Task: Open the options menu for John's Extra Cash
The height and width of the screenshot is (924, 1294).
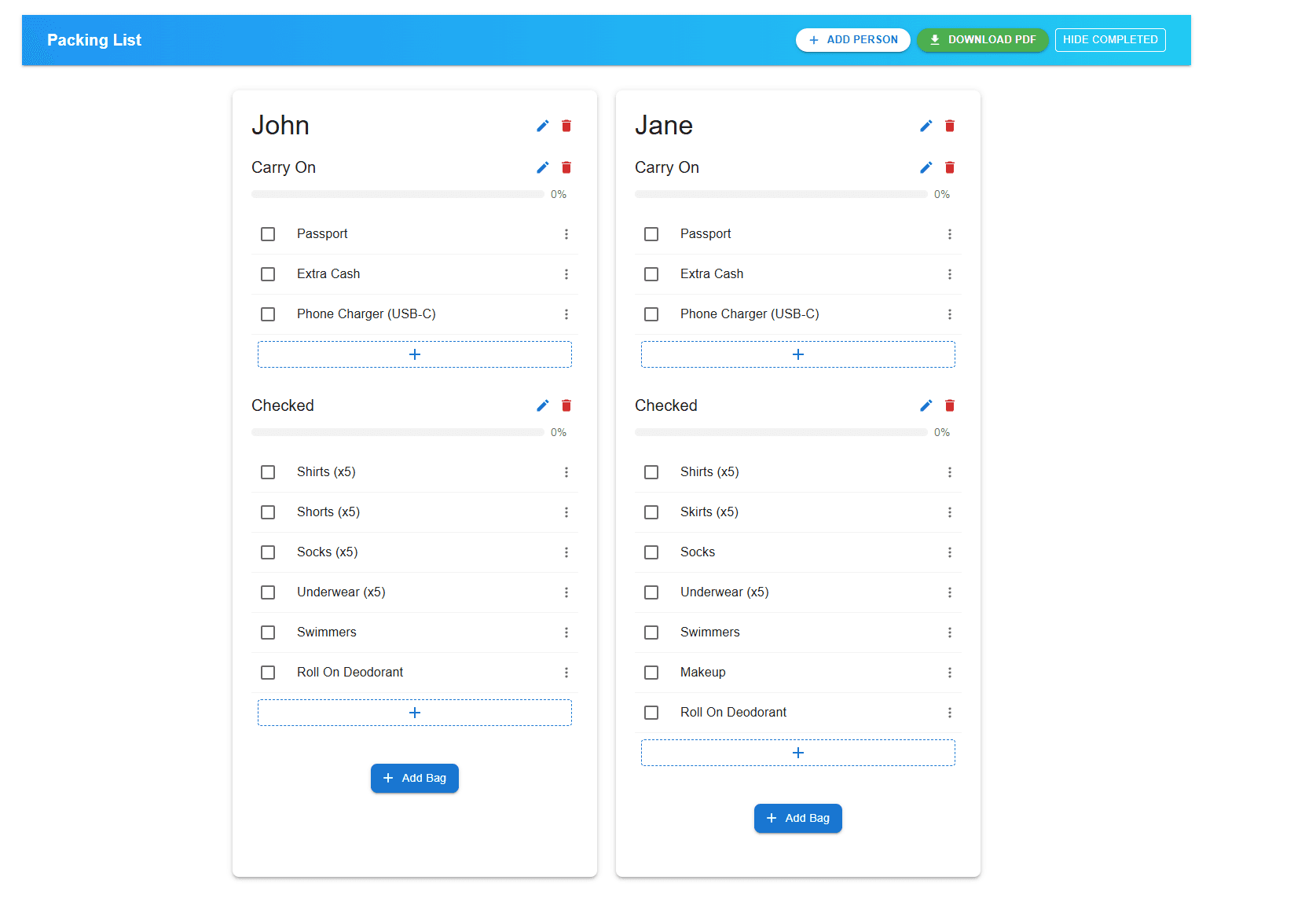Action: (x=566, y=274)
